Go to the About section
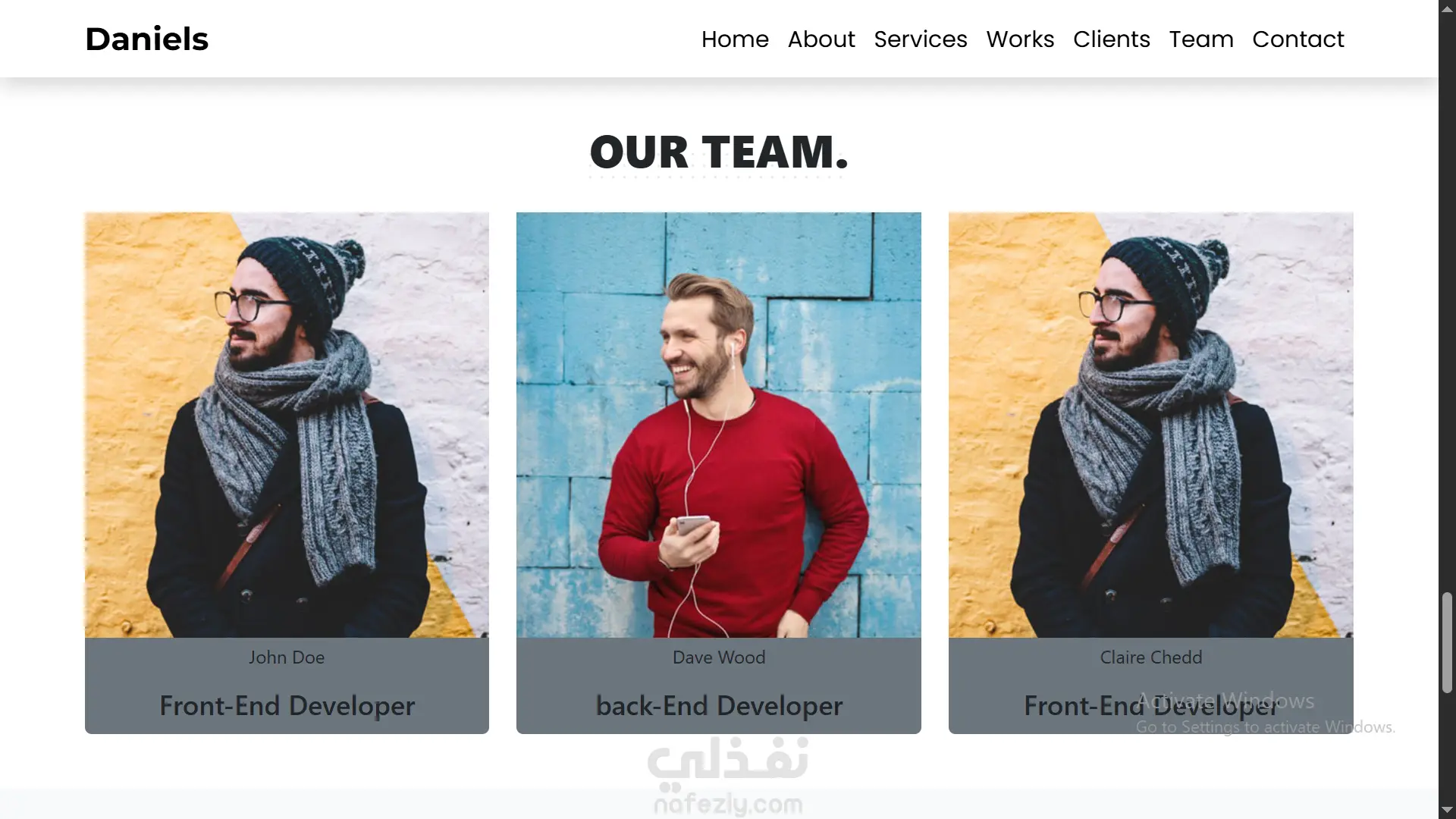1456x819 pixels. [821, 39]
